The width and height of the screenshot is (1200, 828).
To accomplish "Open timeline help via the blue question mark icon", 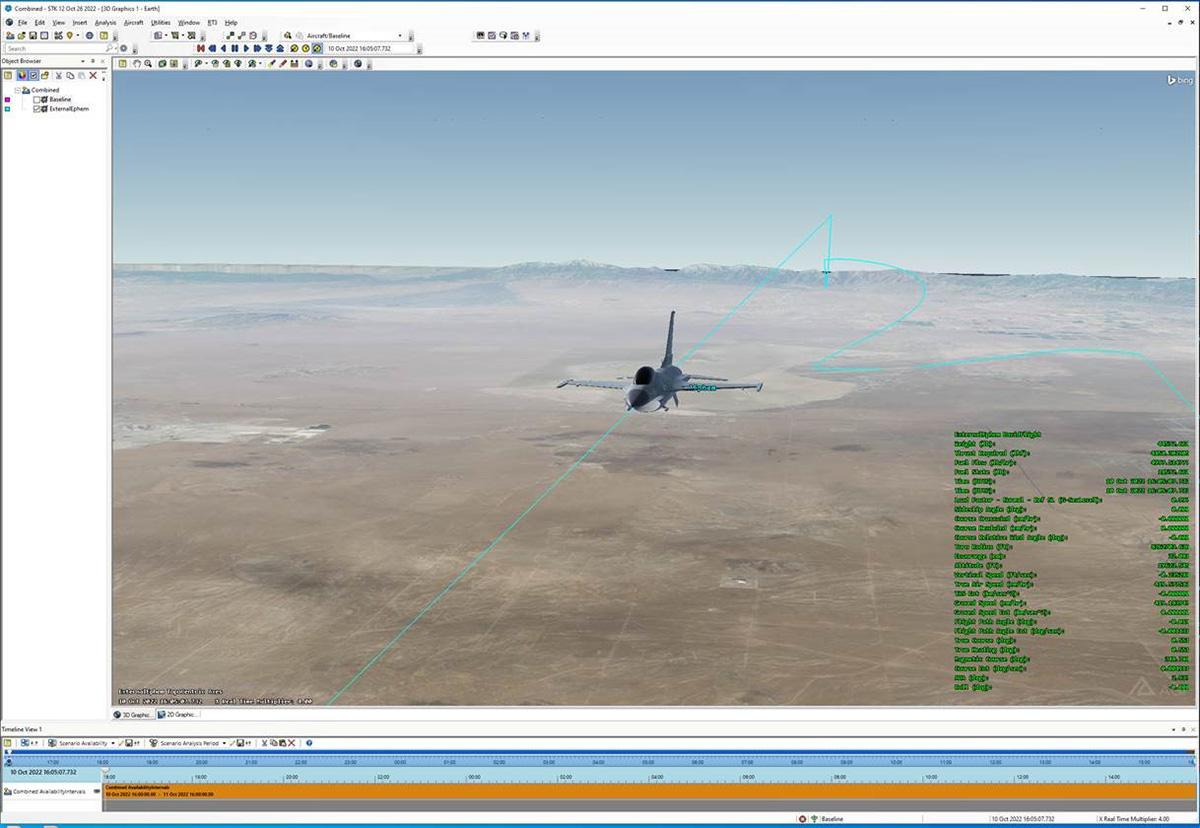I will click(309, 742).
